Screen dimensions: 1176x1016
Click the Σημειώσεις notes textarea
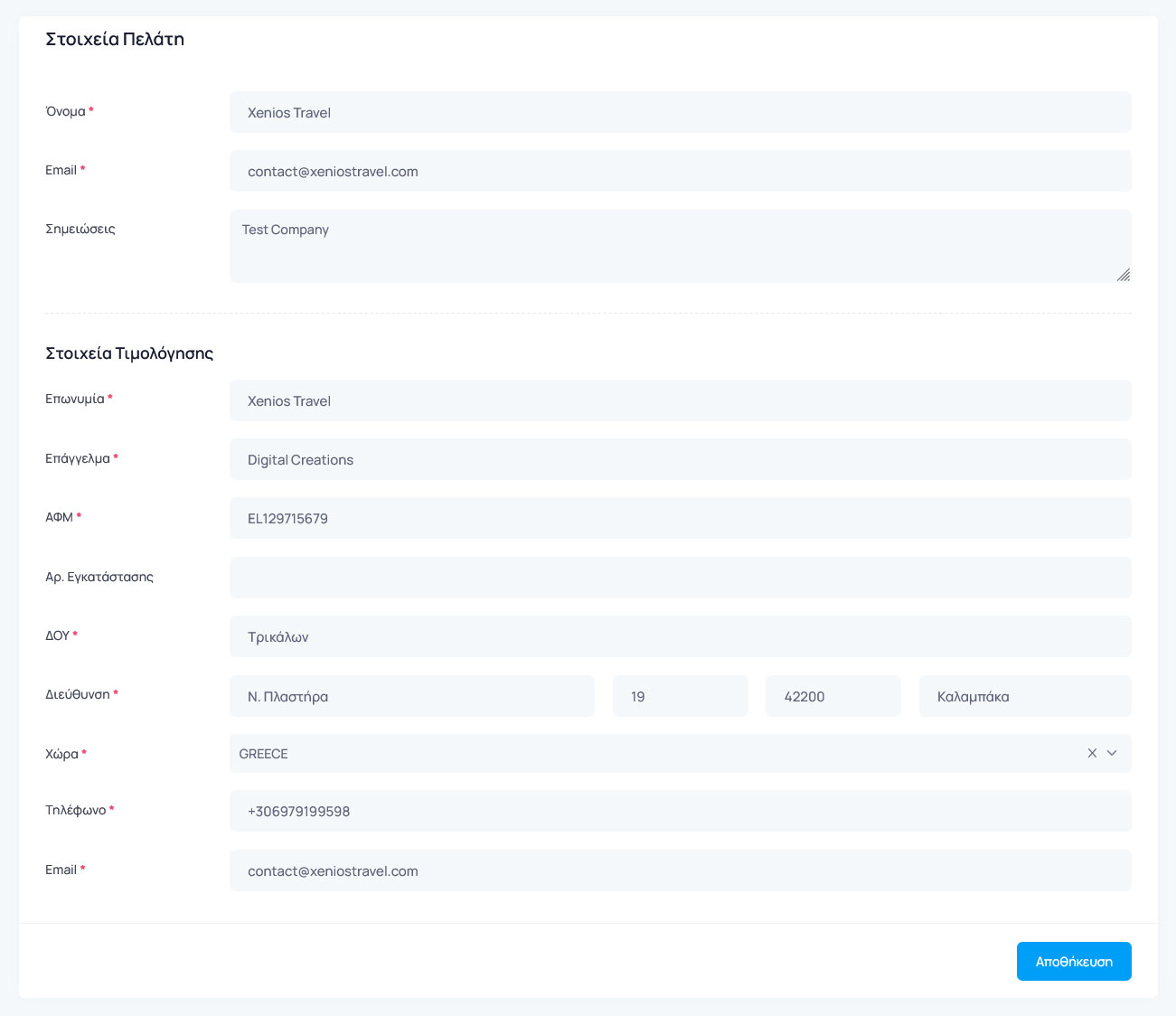coord(680,246)
